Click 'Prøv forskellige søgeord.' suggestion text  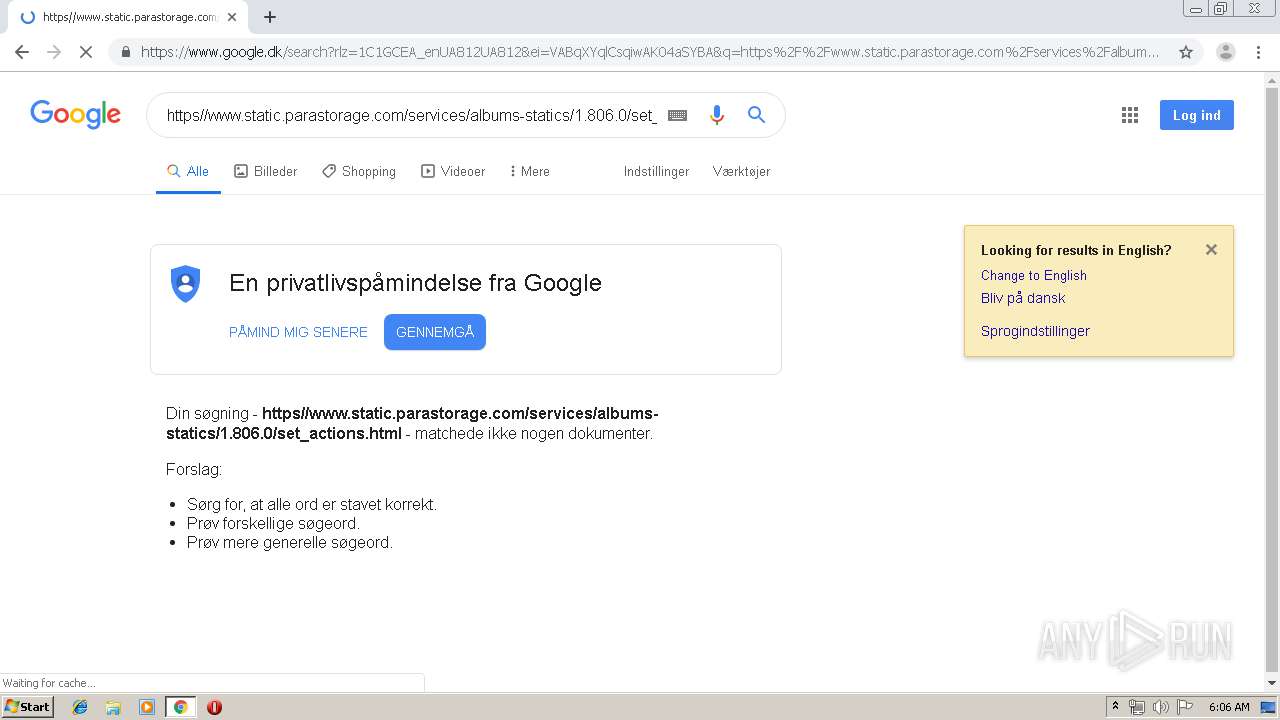click(273, 523)
